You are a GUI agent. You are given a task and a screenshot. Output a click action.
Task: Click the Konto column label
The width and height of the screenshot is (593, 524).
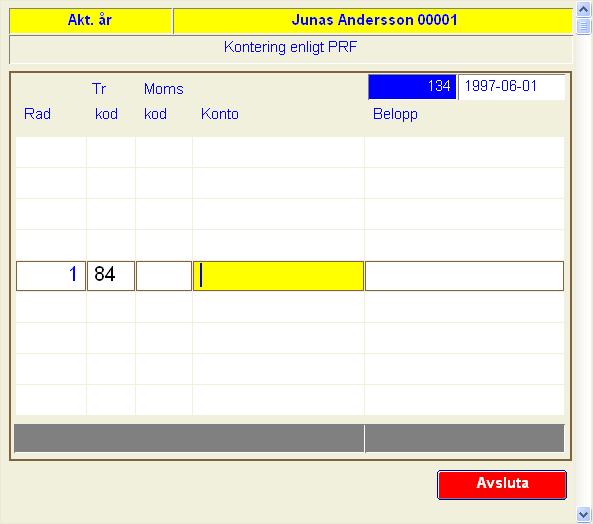[220, 114]
